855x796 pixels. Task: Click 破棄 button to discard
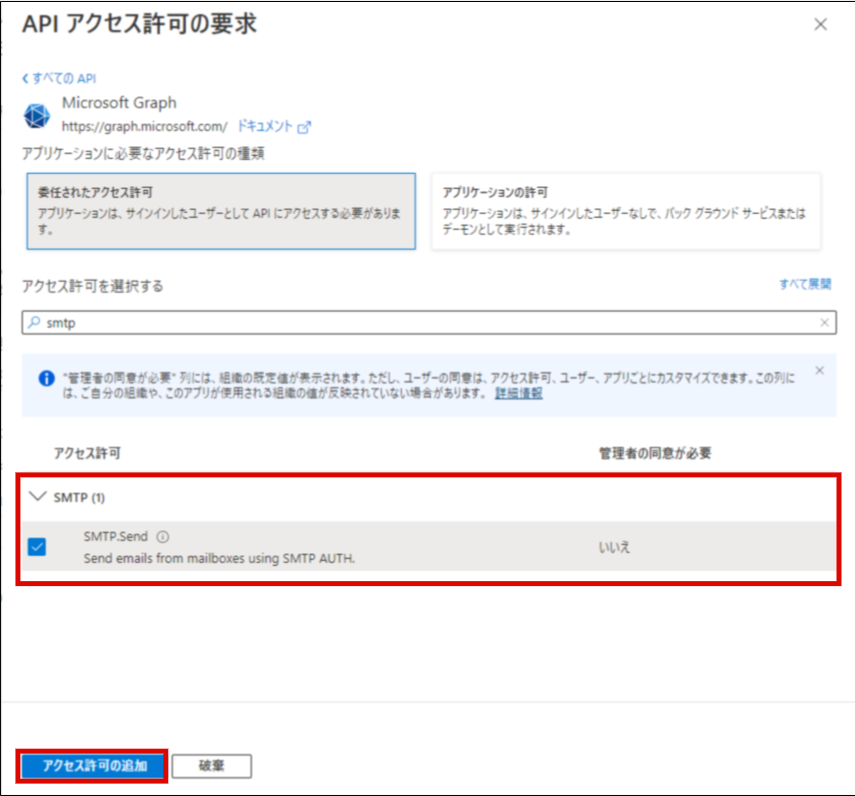(x=212, y=766)
